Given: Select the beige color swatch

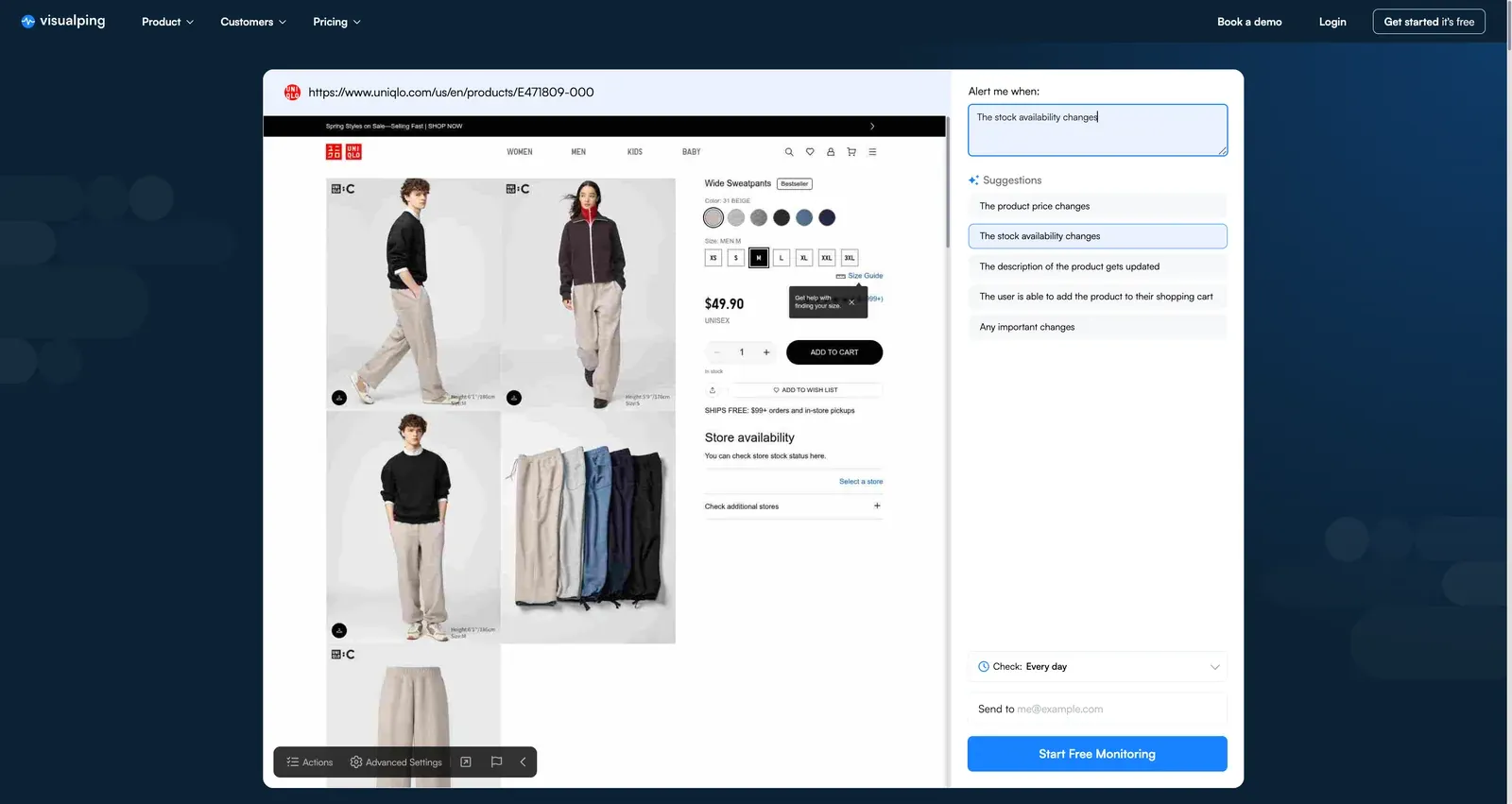Looking at the screenshot, I should pyautogui.click(x=713, y=217).
